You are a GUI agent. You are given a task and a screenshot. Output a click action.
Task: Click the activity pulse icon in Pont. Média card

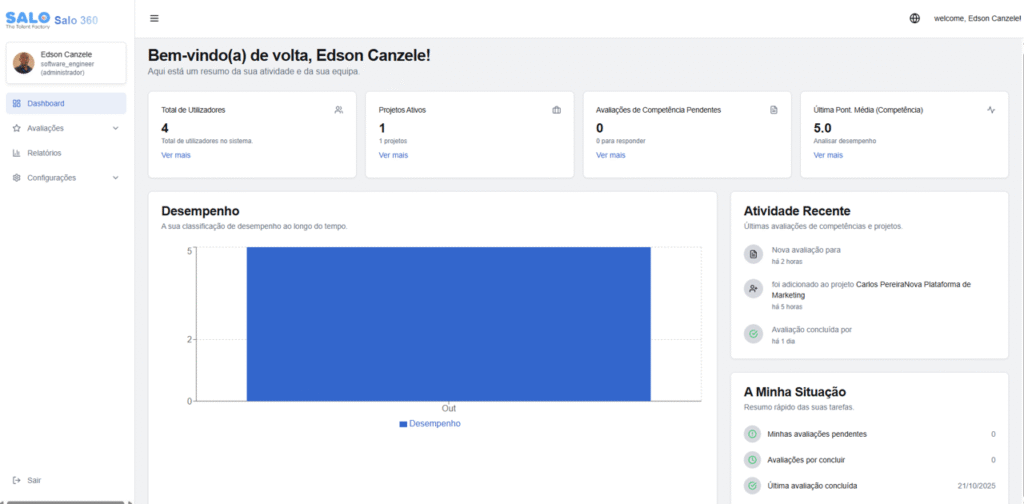(991, 110)
